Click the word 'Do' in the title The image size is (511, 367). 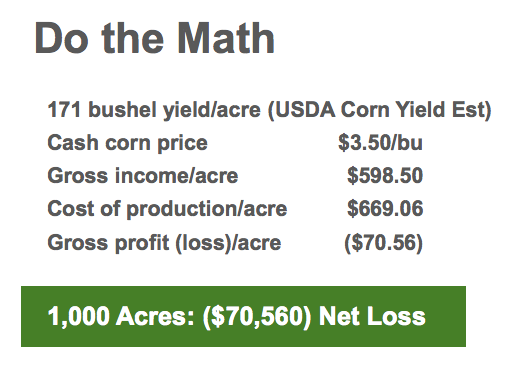(x=62, y=38)
